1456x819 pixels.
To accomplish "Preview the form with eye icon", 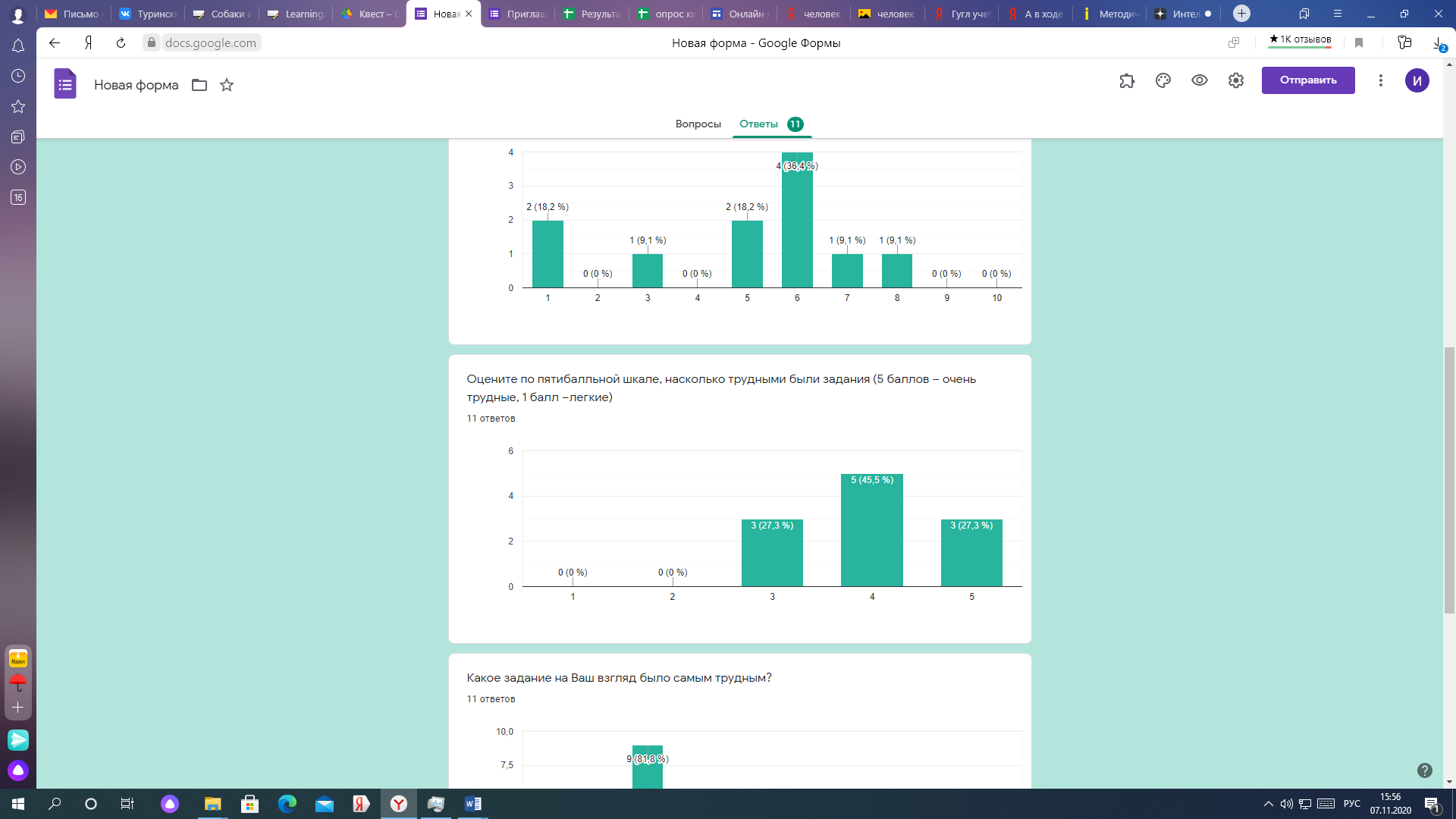I will pyautogui.click(x=1200, y=80).
